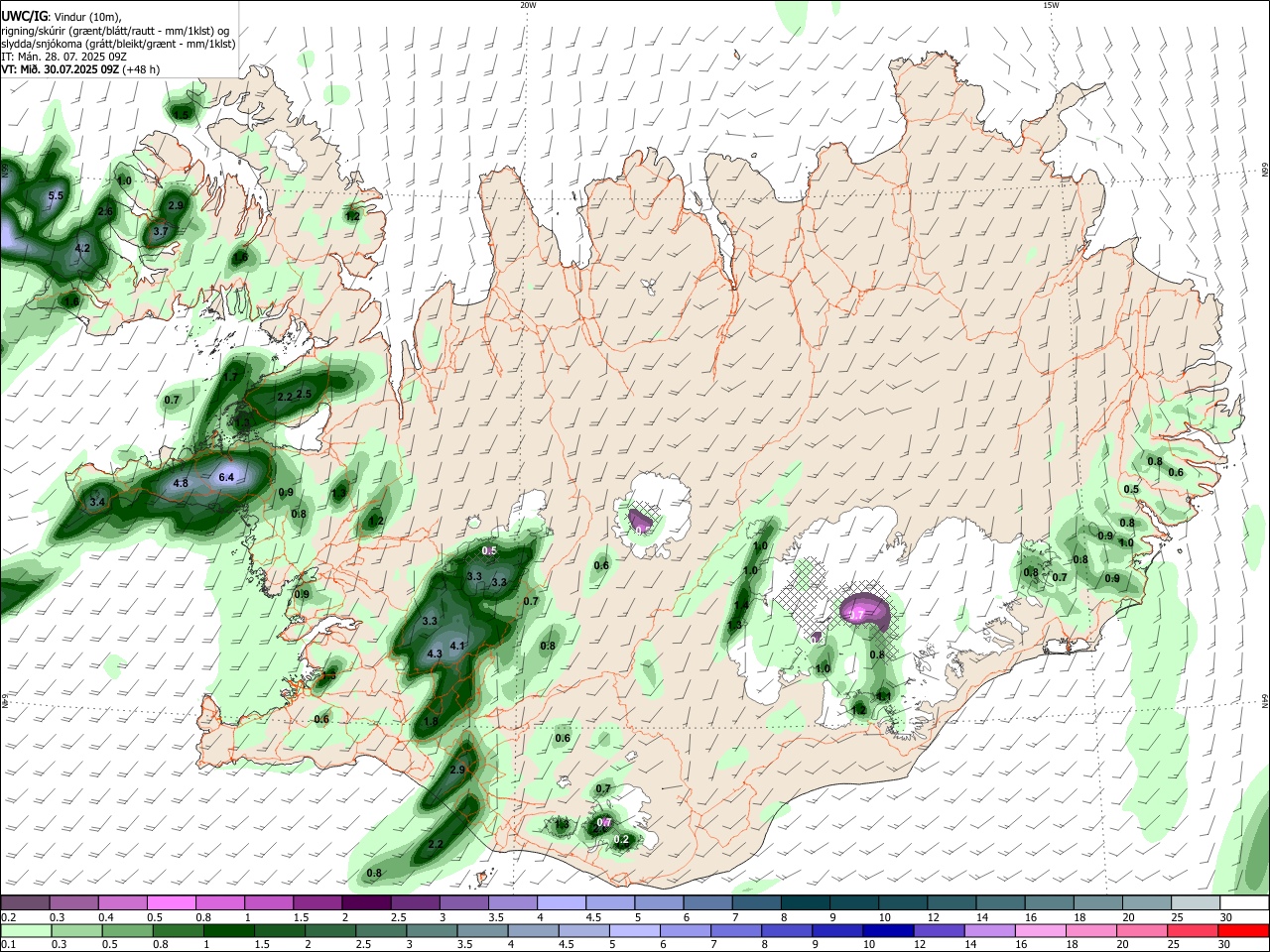
Task: Pick the pale green 0.1–0.3 rain legend swatch
Action: tap(25, 930)
